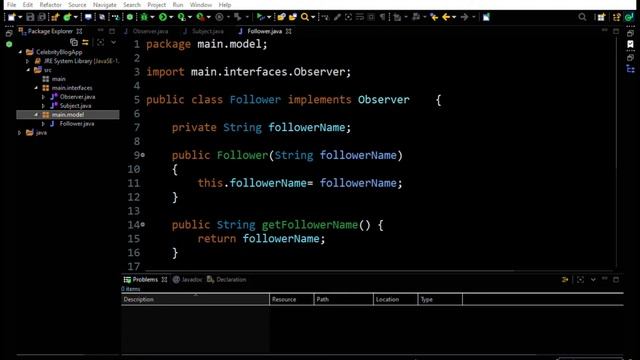Click the Open Perspective icon

[601, 17]
